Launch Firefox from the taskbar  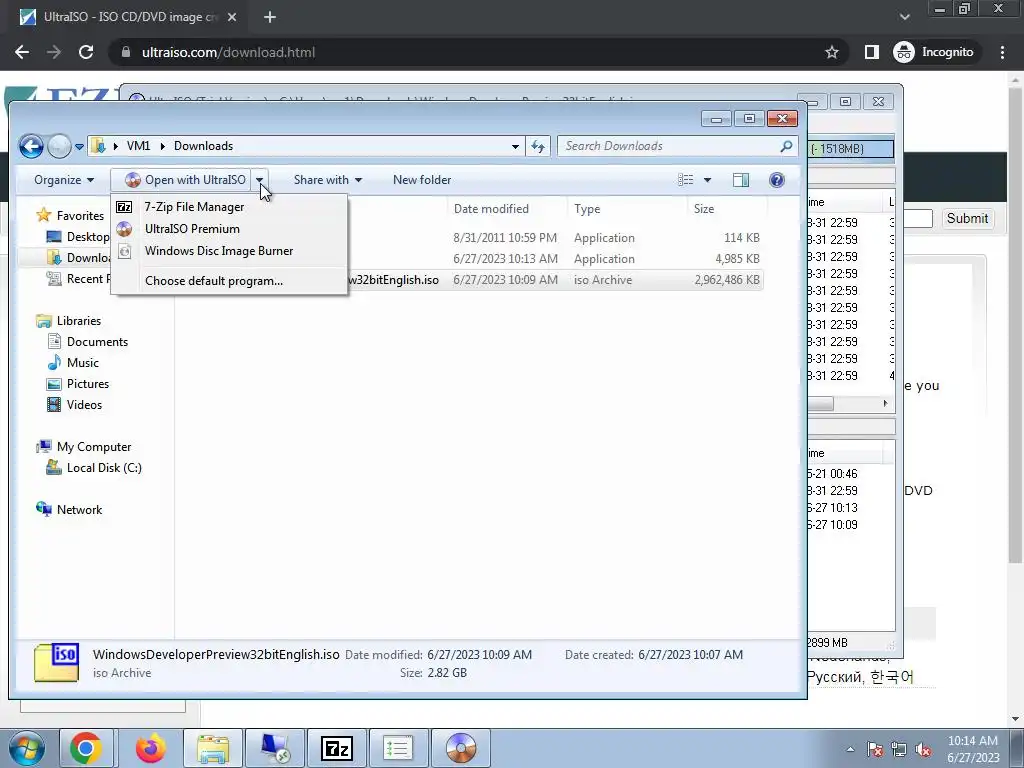pyautogui.click(x=150, y=748)
